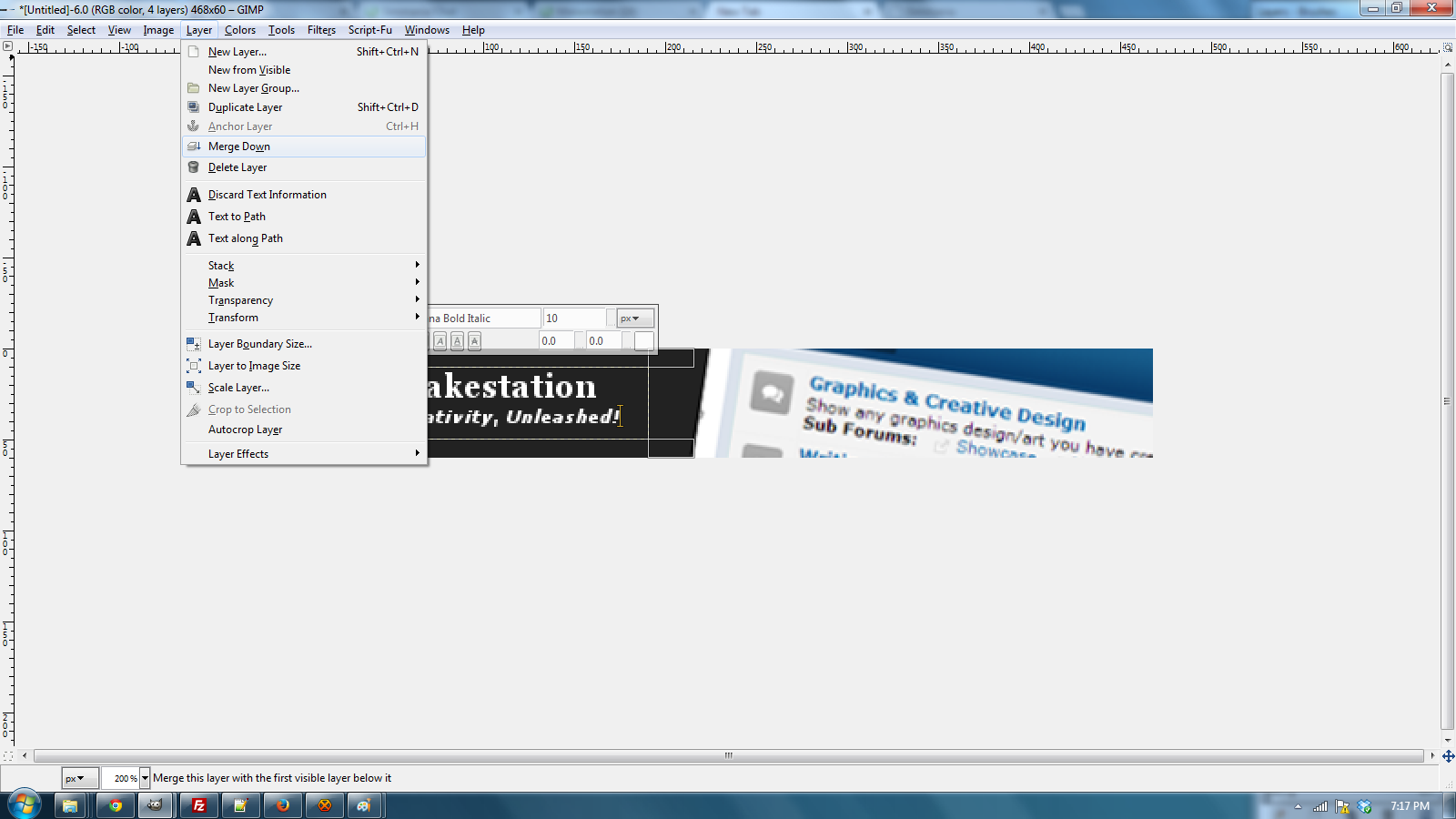Choose New Layer Group... entry

point(304,88)
